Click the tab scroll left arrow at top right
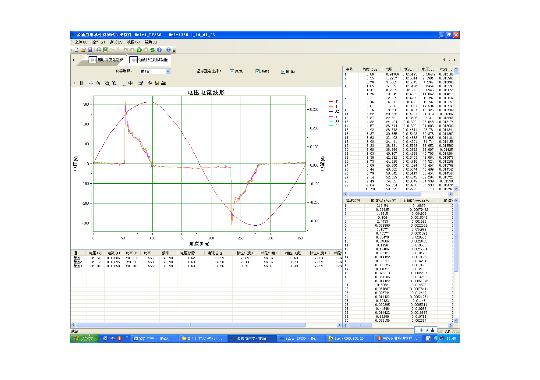 pyautogui.click(x=445, y=60)
